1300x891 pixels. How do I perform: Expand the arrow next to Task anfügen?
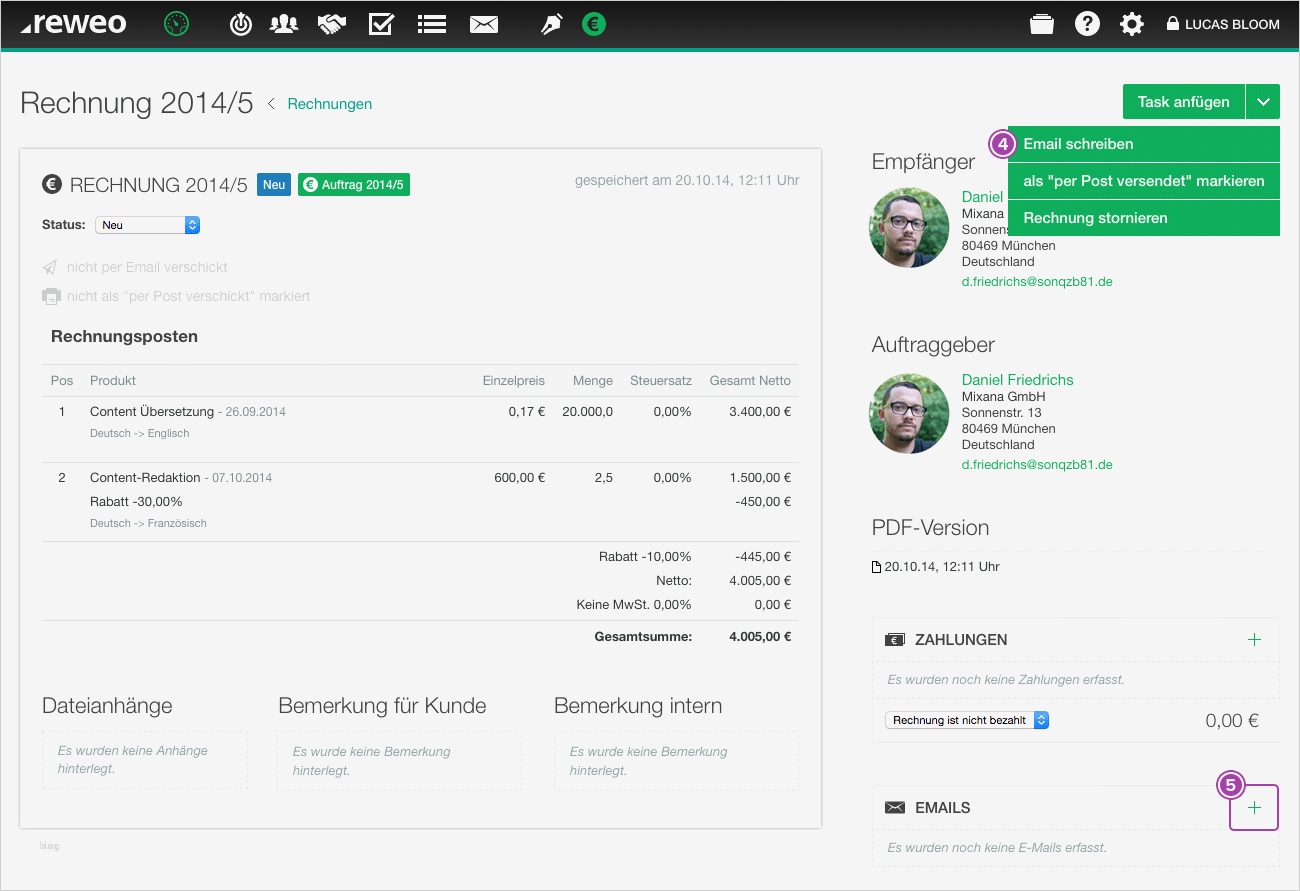1263,102
